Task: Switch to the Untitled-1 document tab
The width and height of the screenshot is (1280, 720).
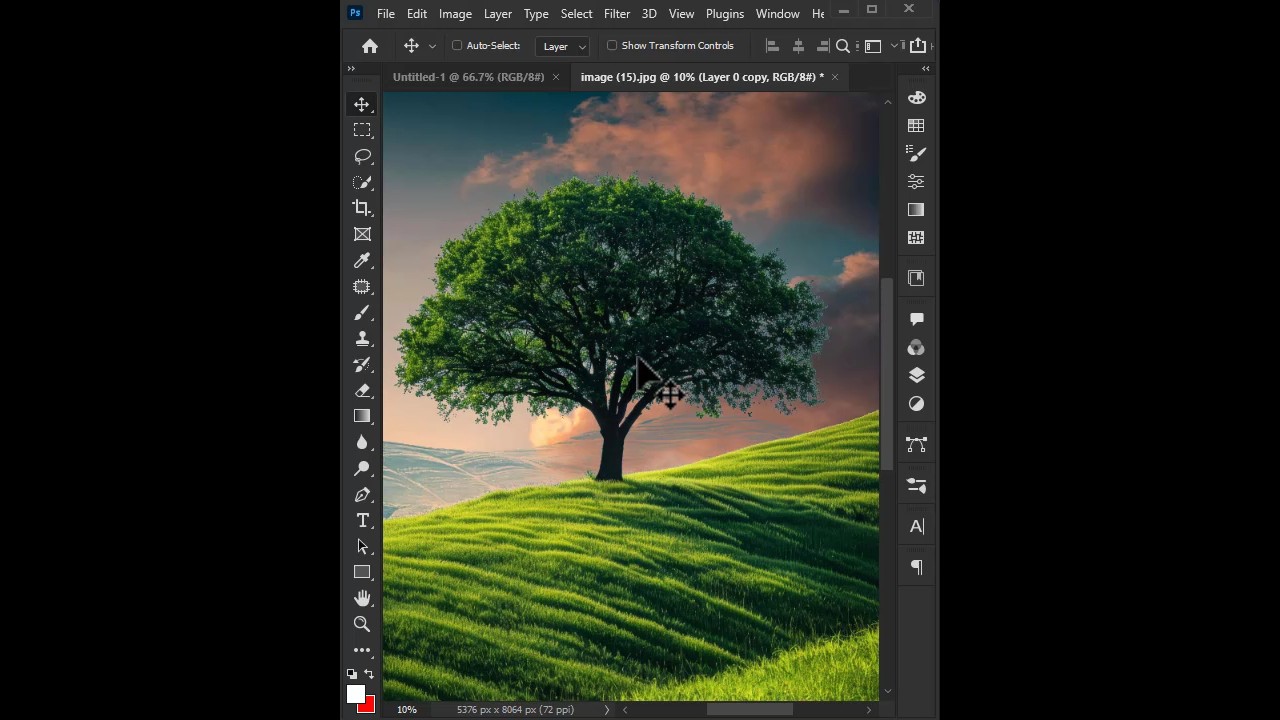Action: [x=468, y=77]
